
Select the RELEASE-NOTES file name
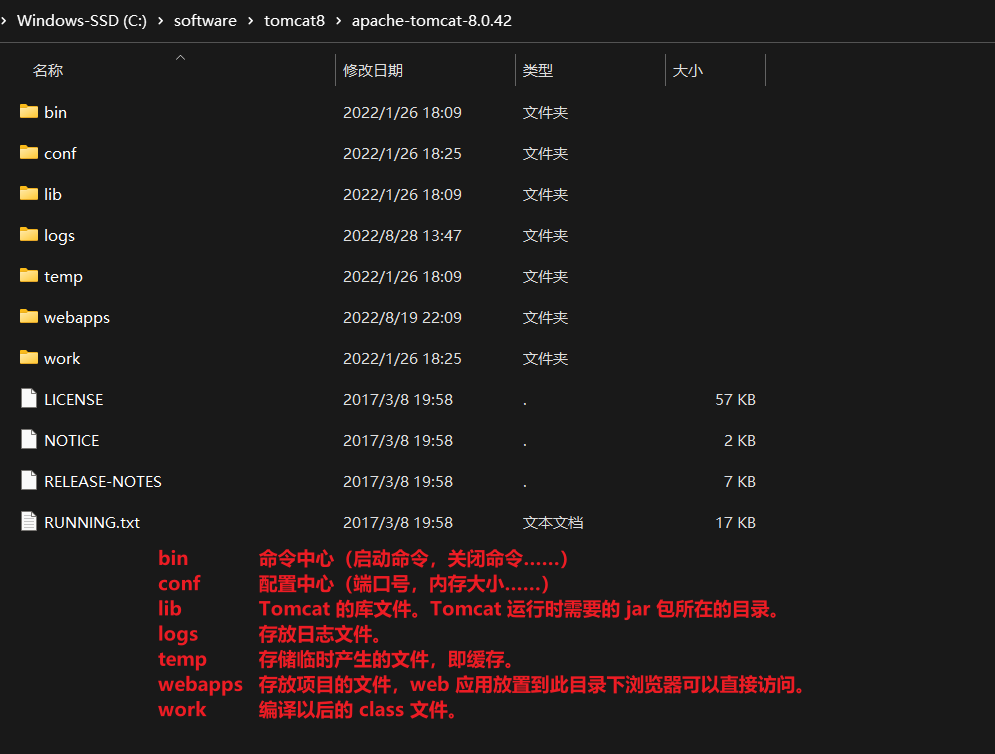pyautogui.click(x=103, y=482)
